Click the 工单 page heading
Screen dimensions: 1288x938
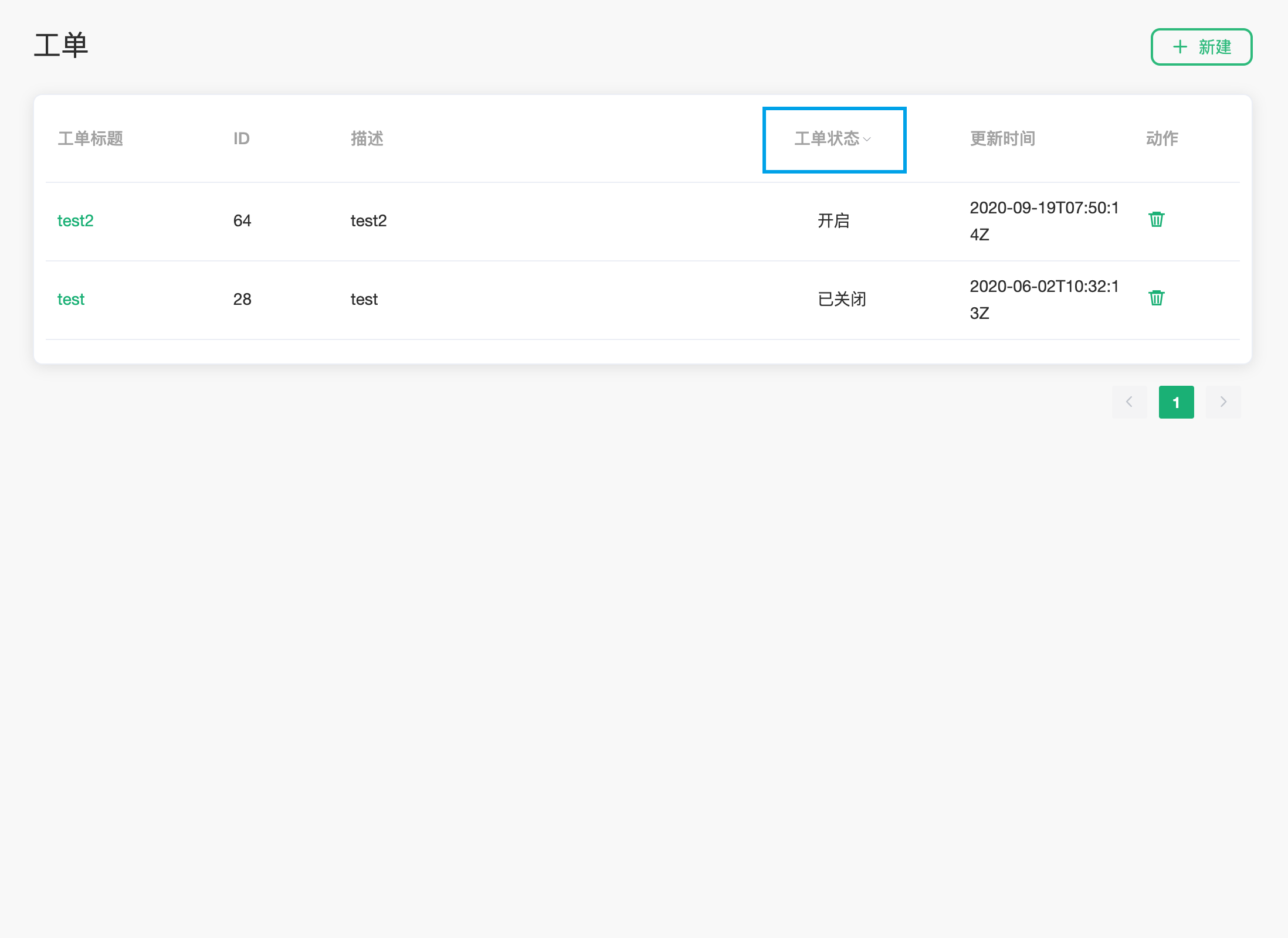(61, 46)
